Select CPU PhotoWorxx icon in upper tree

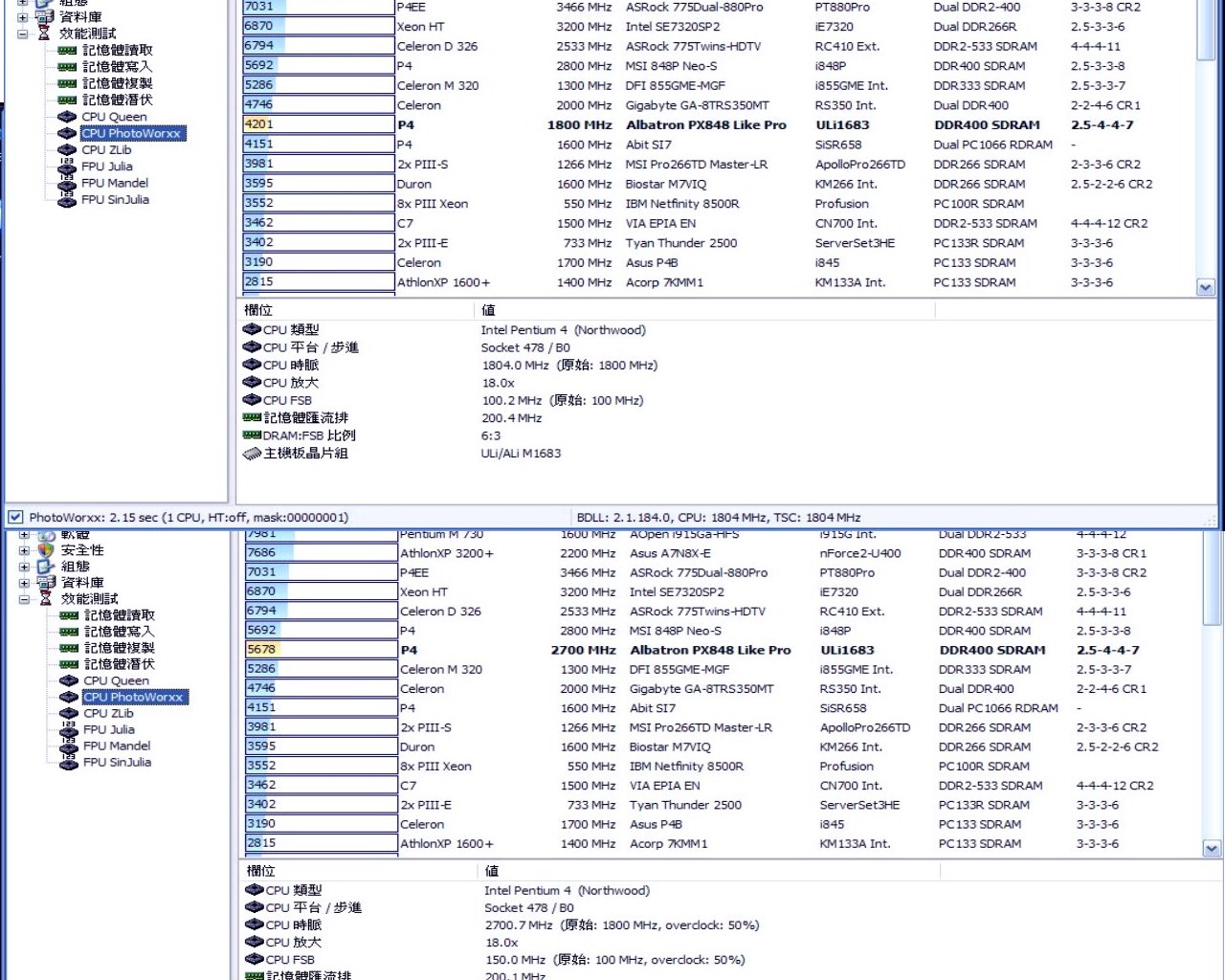[x=67, y=133]
